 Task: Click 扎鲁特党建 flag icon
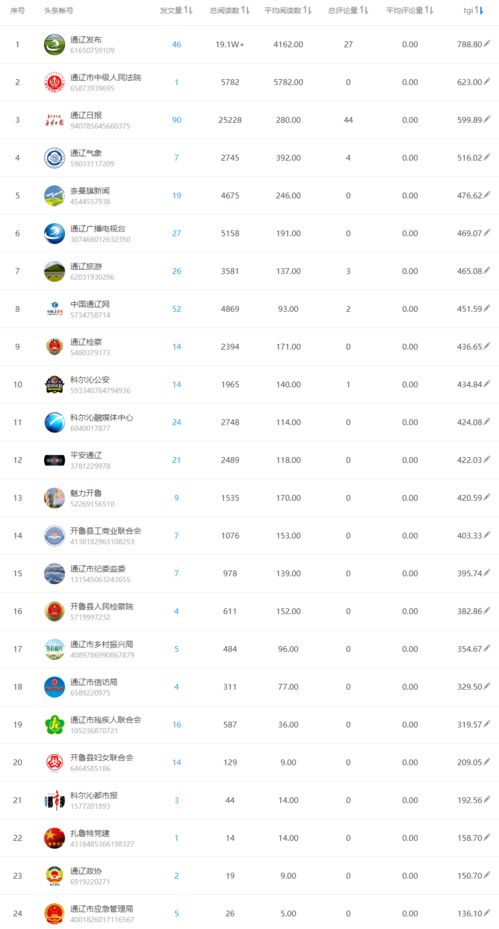pyautogui.click(x=55, y=838)
